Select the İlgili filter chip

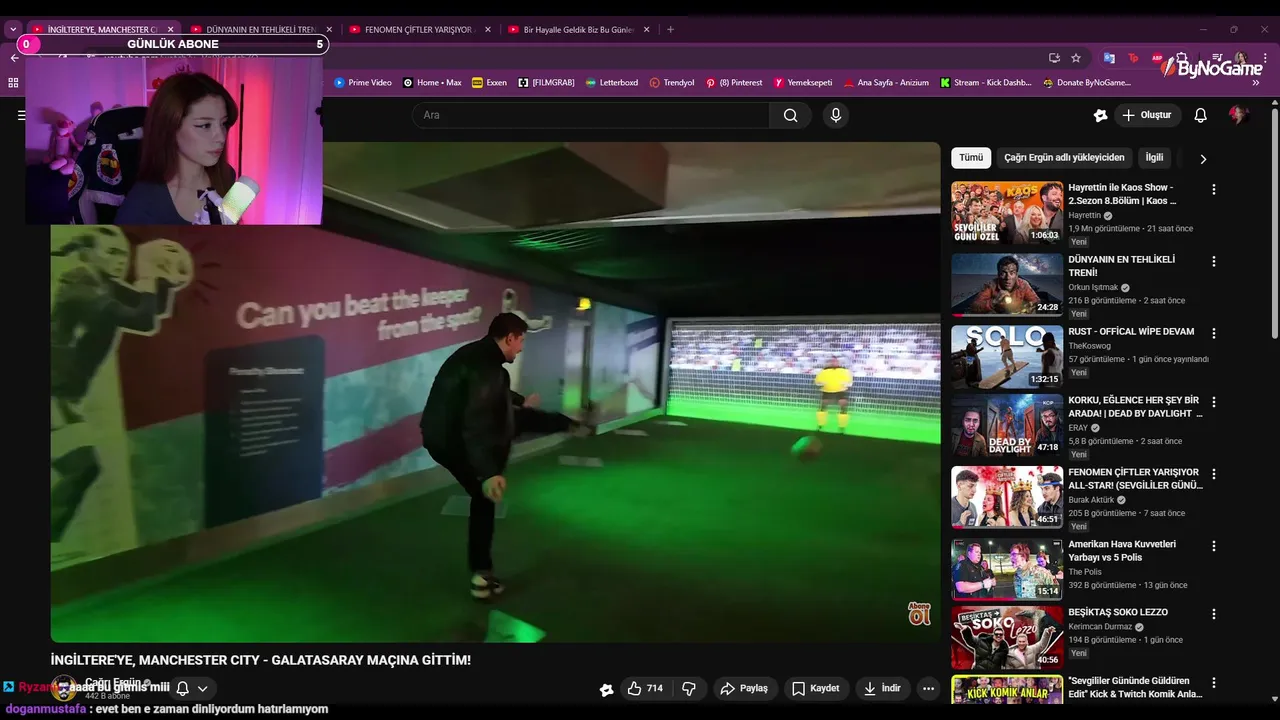[1154, 158]
